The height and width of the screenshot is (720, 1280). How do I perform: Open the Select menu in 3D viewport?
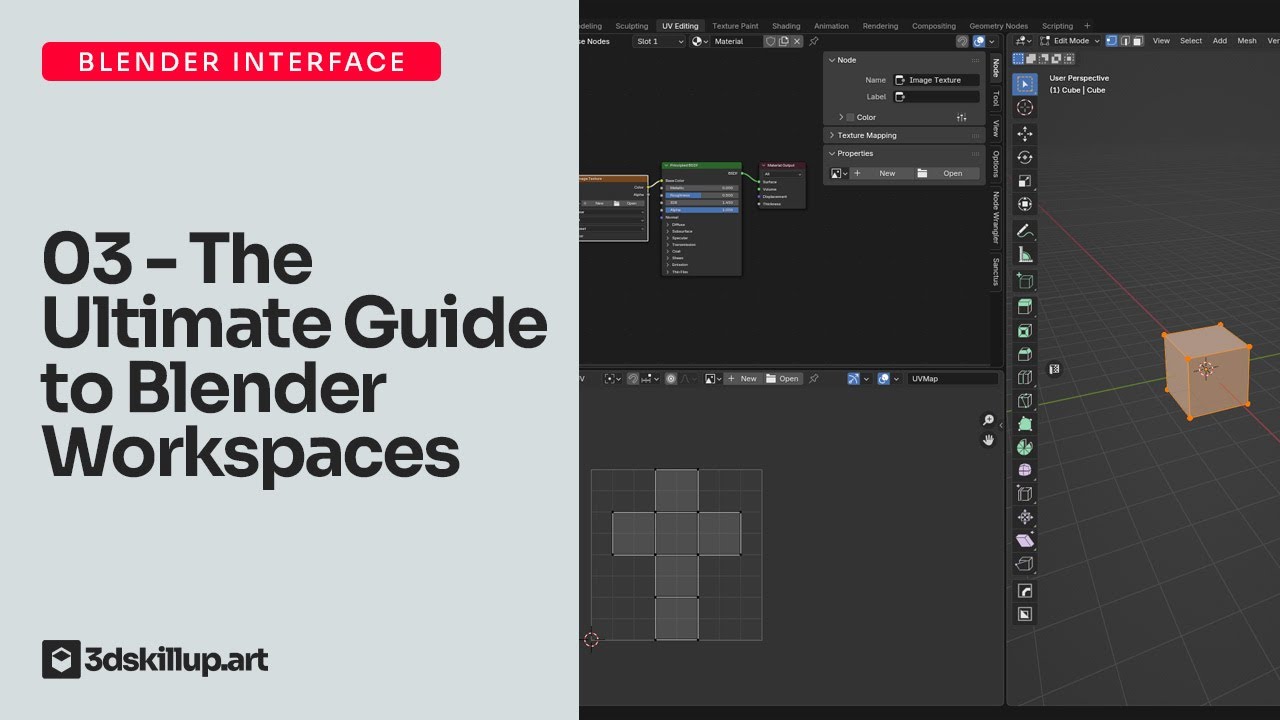coord(1191,41)
